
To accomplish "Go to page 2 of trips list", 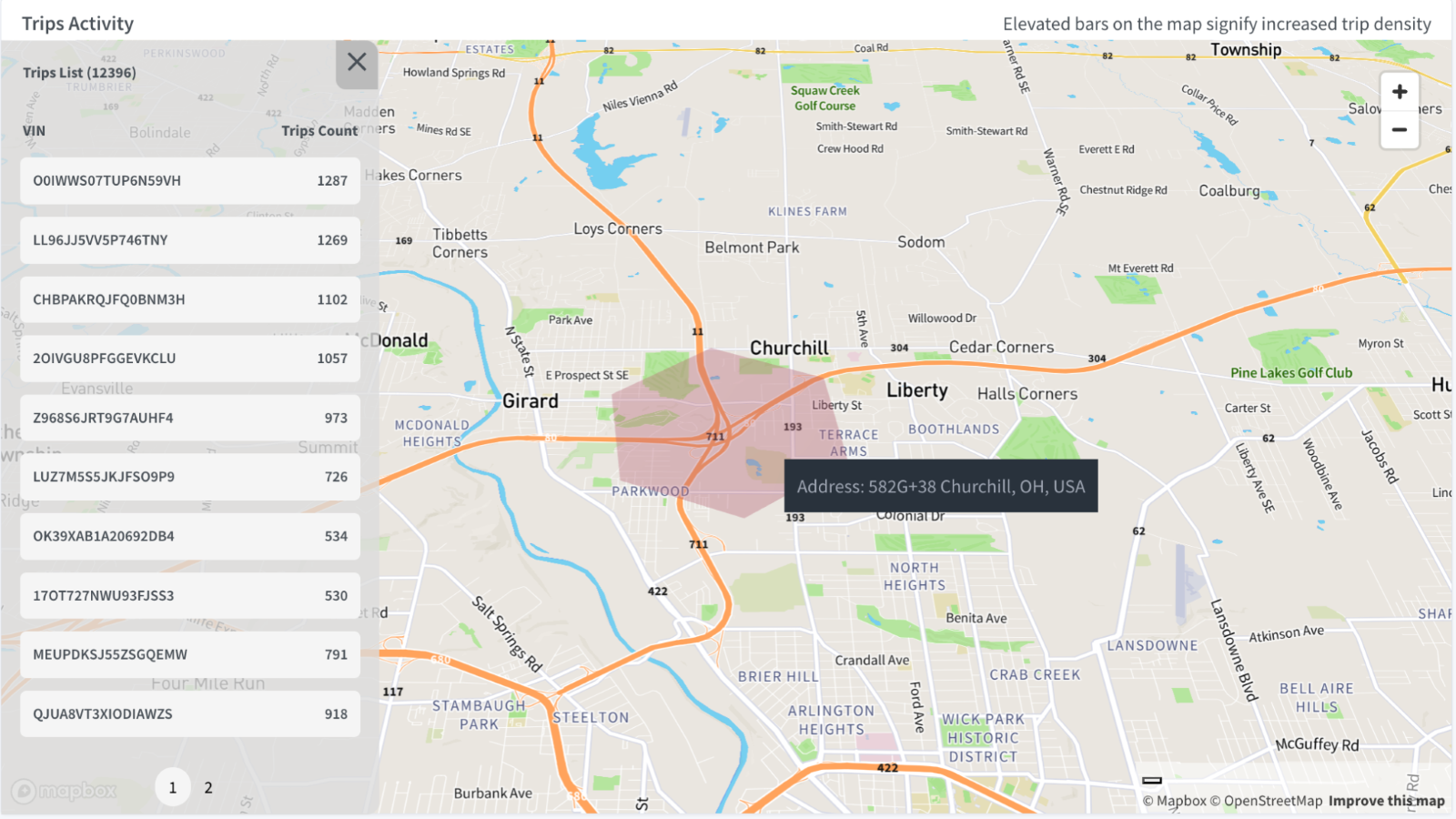I will click(x=208, y=788).
